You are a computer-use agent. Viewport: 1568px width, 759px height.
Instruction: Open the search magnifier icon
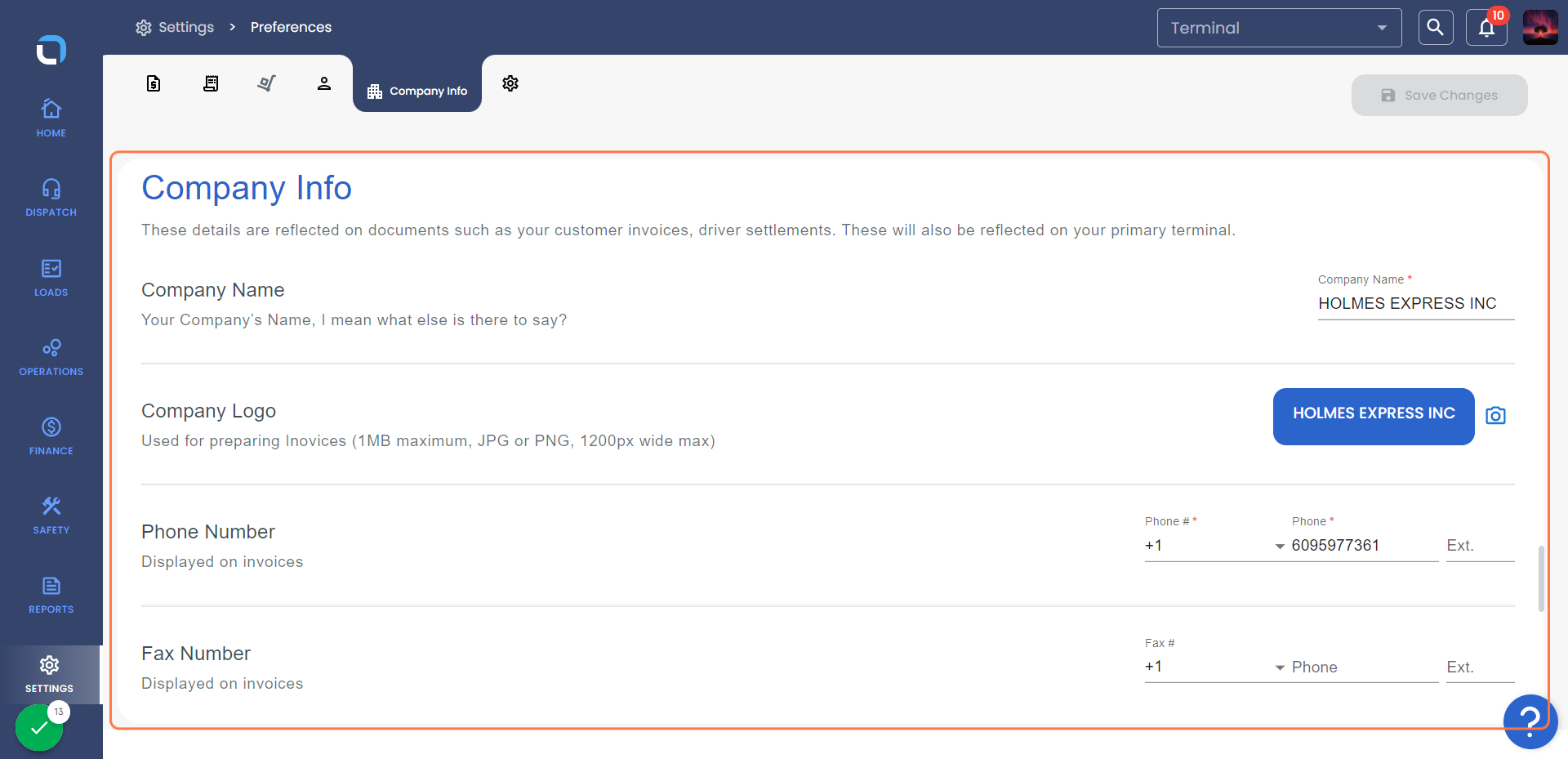point(1436,28)
